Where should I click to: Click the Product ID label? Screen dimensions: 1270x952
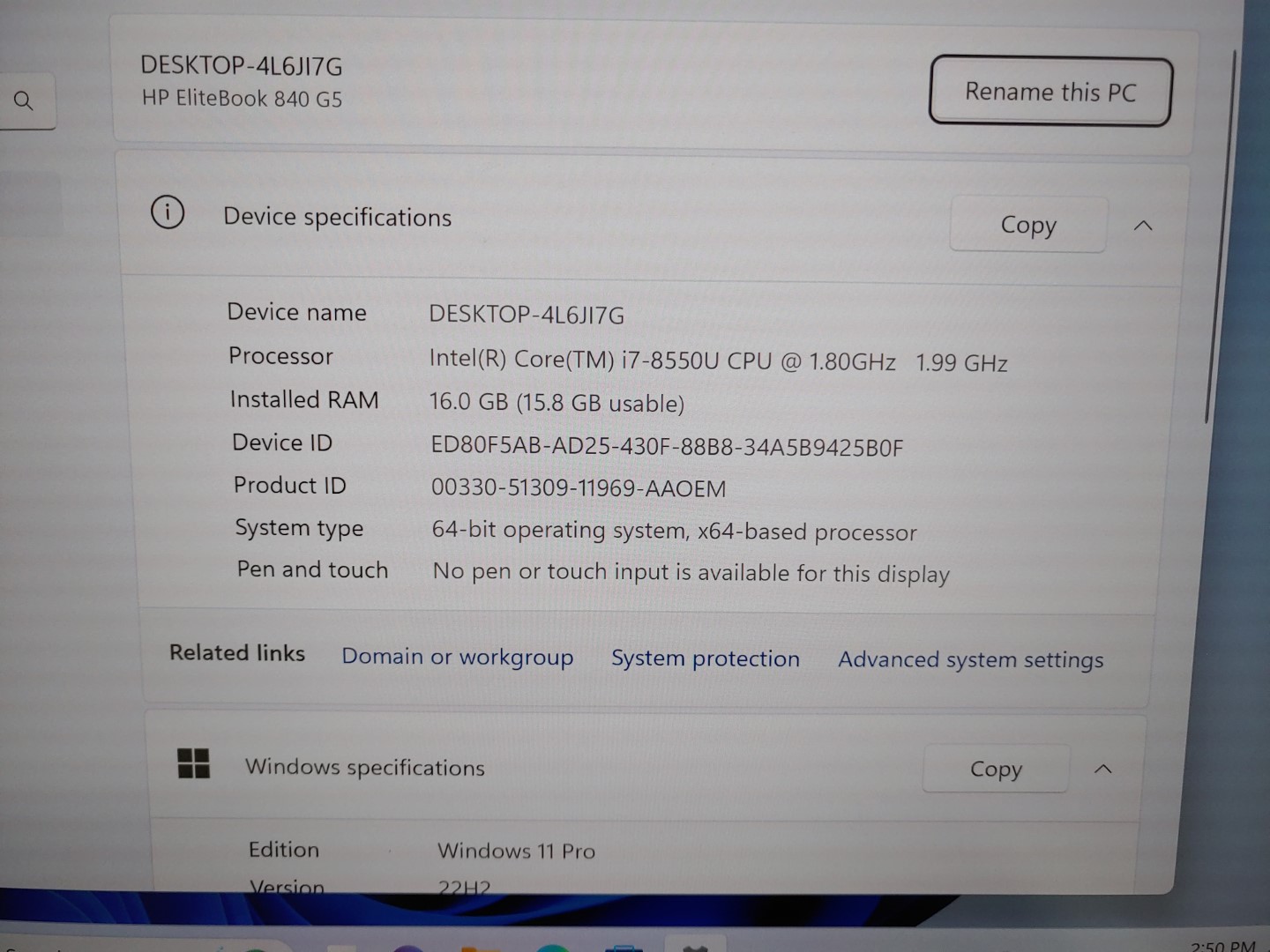289,485
